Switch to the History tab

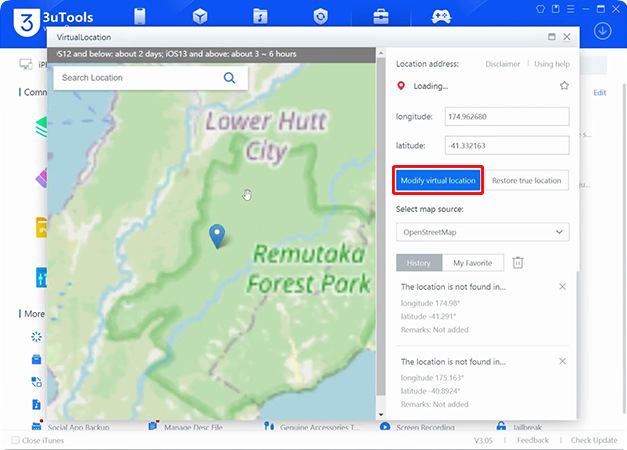coord(419,263)
